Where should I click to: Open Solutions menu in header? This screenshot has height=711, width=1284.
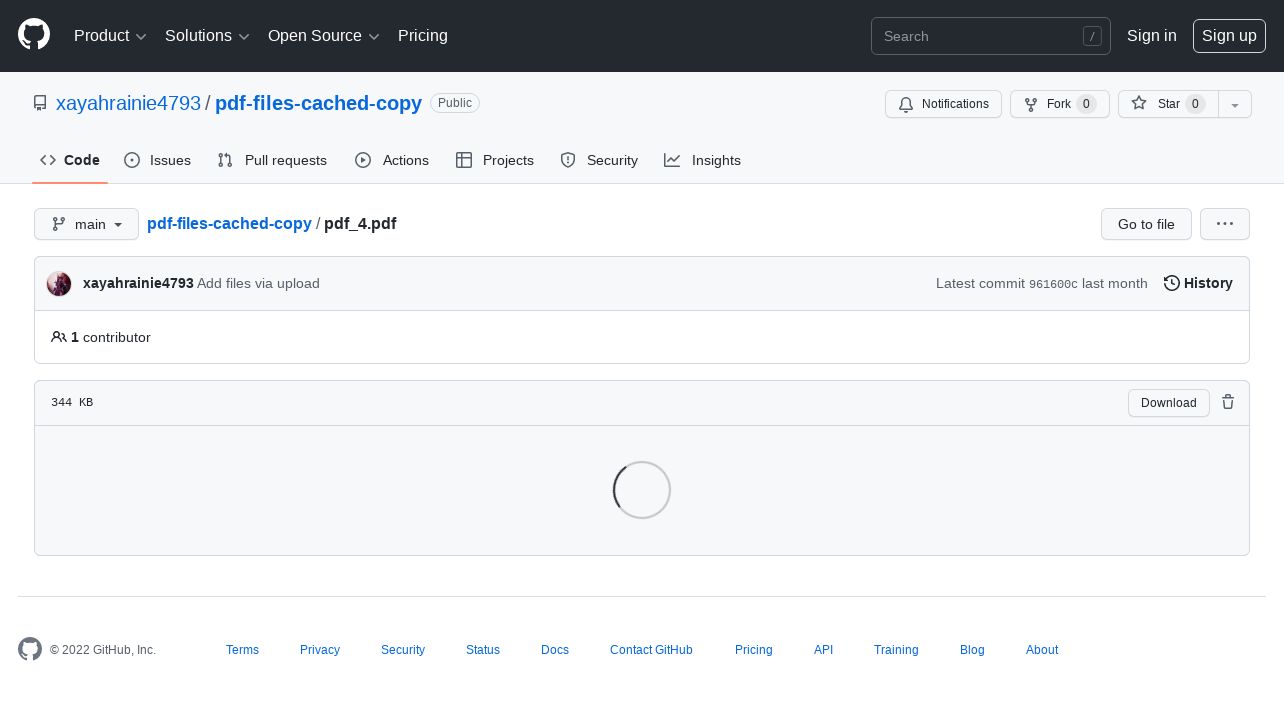[x=207, y=36]
